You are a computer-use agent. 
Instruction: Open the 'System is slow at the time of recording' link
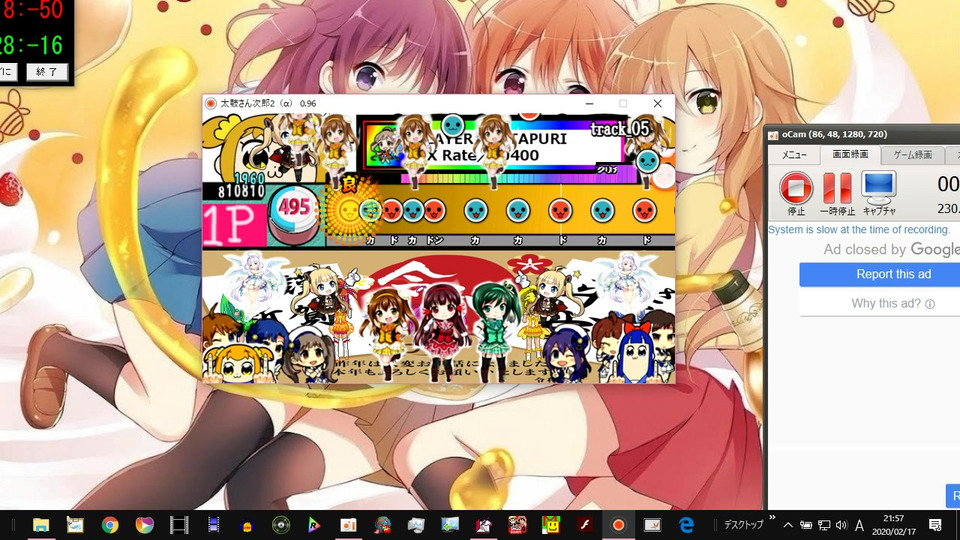click(x=859, y=230)
